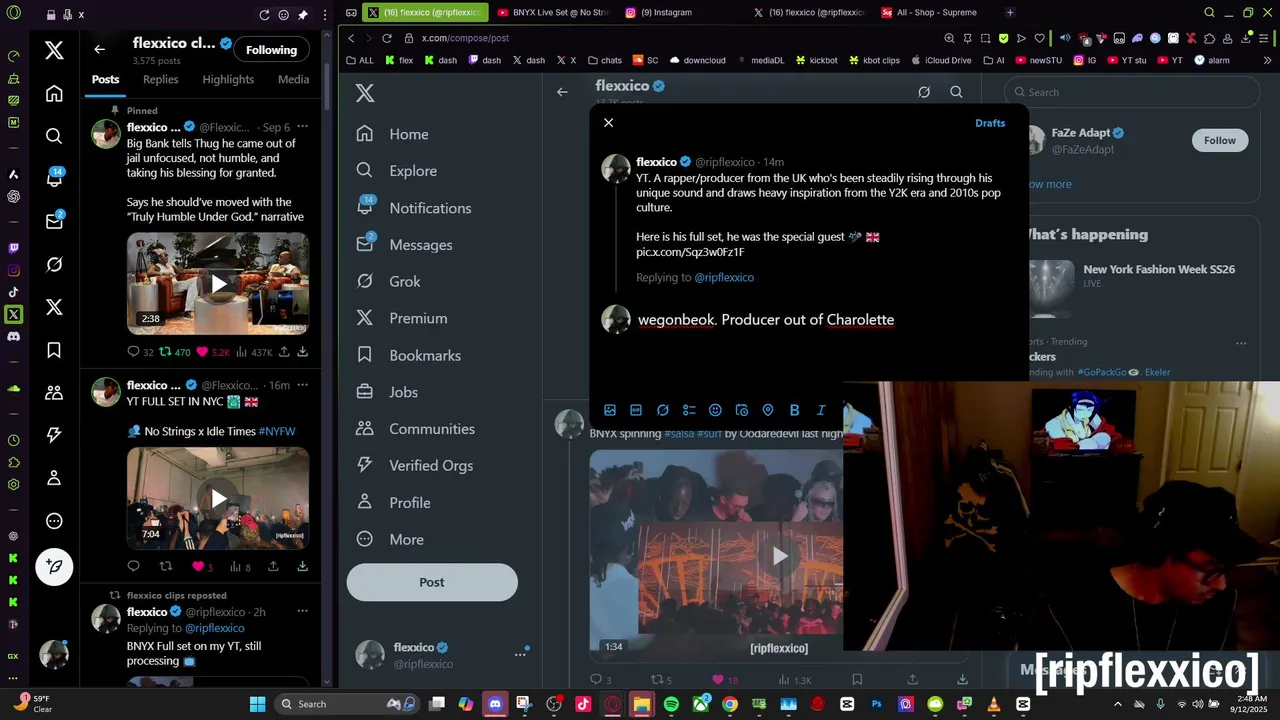Open TikTok icon in Opera sidebar
This screenshot has width=1280, height=720.
[x=13, y=292]
